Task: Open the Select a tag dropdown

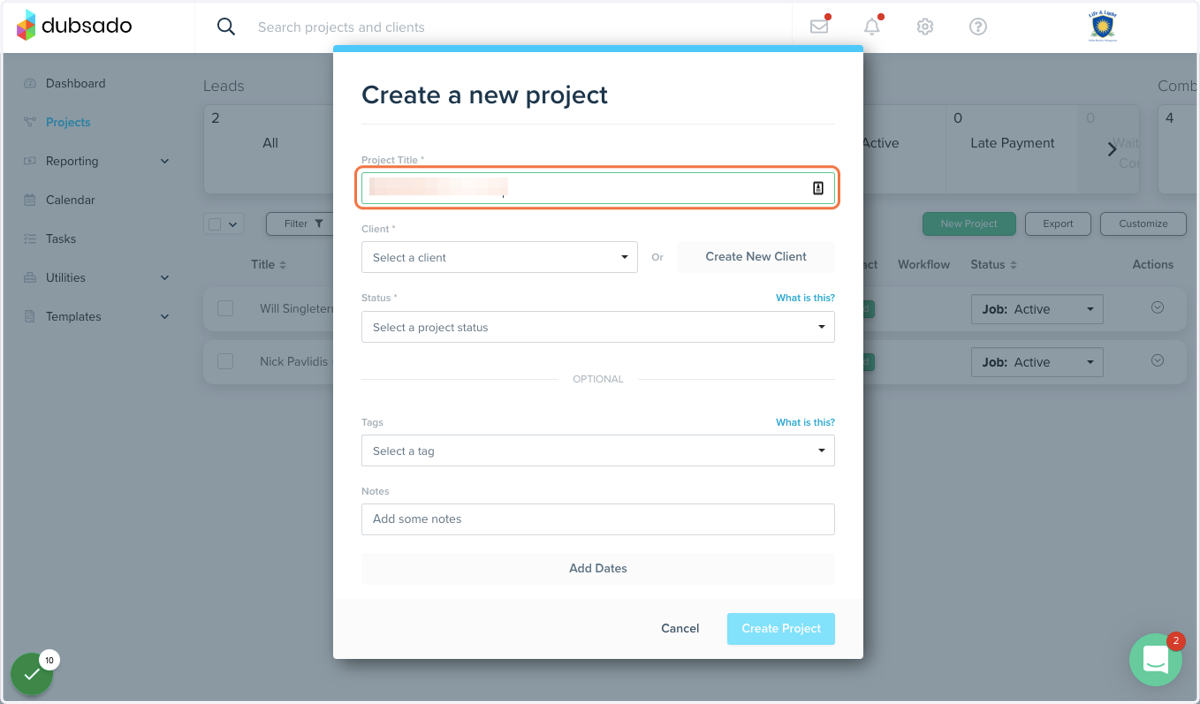Action: click(x=598, y=451)
